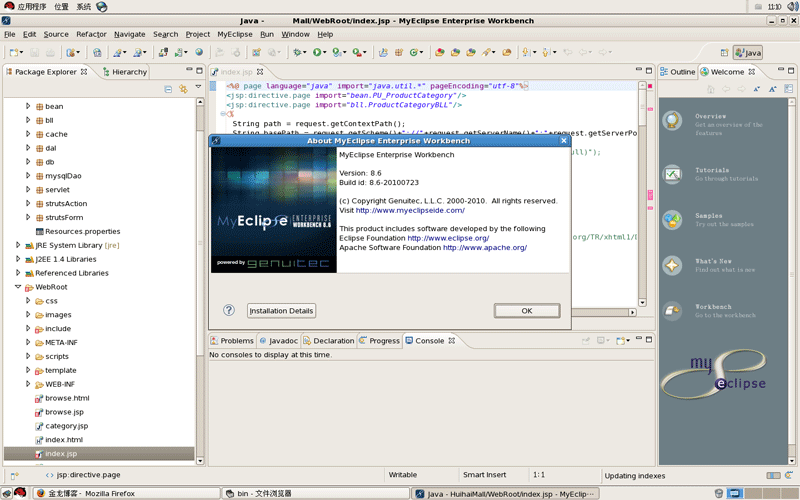800x500 pixels.
Task: Open the myeclipseide.com link
Action: 410,210
